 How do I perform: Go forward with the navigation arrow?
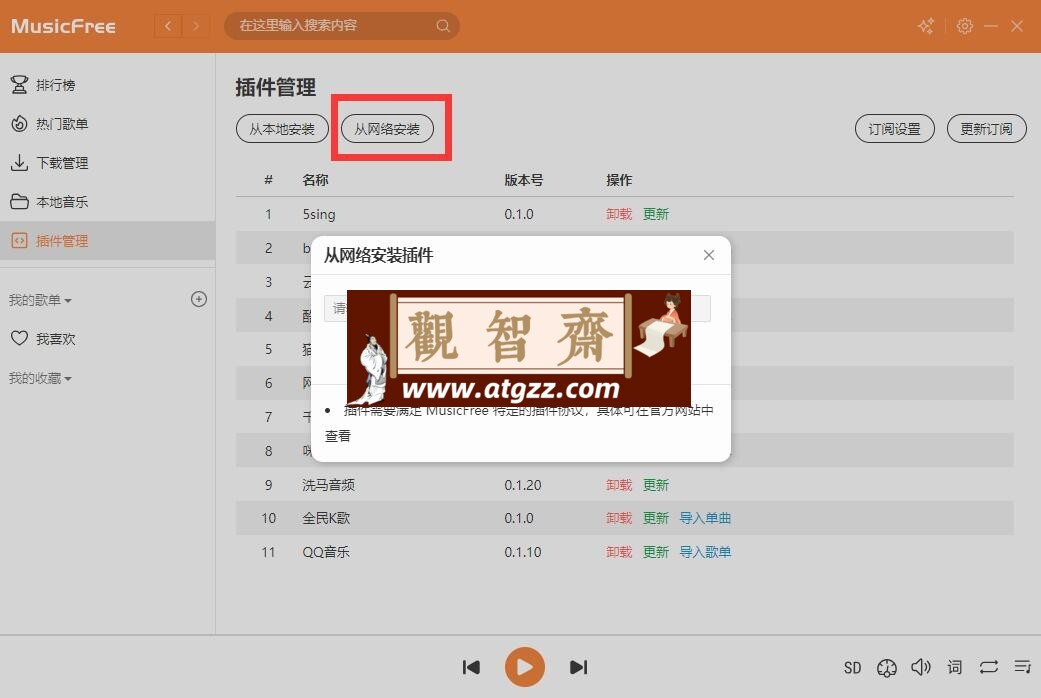click(x=196, y=26)
